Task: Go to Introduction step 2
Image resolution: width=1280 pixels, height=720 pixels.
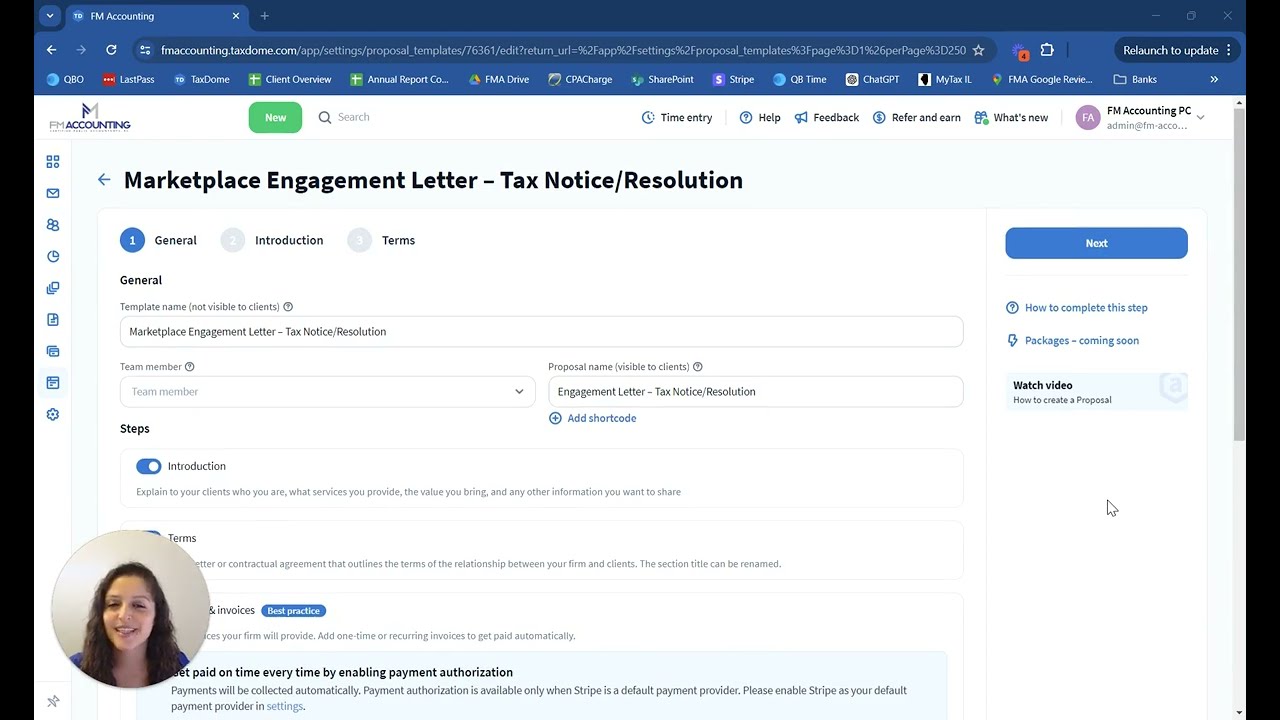Action: click(272, 240)
